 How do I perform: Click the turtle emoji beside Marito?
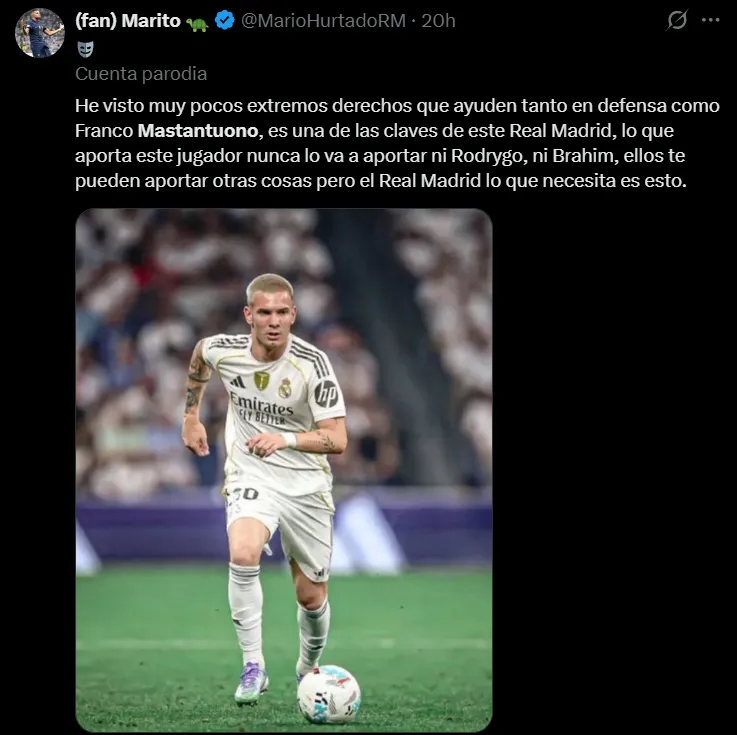(197, 22)
